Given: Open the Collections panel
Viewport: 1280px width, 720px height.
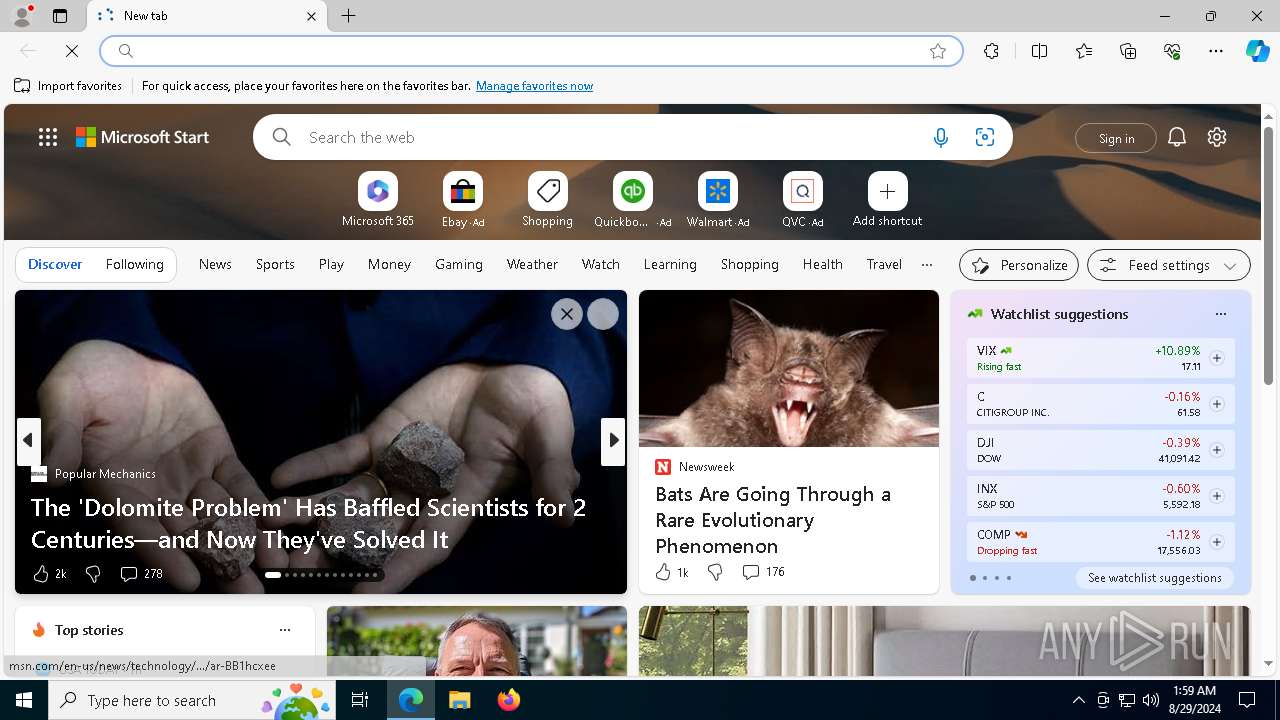Looking at the screenshot, I should pos(1128,51).
